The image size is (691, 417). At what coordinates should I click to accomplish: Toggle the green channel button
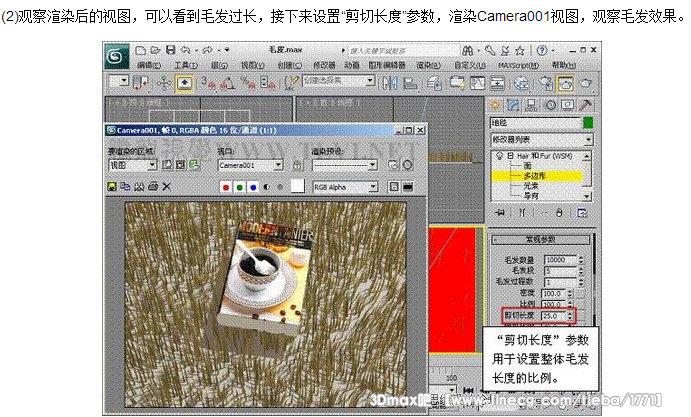(239, 187)
